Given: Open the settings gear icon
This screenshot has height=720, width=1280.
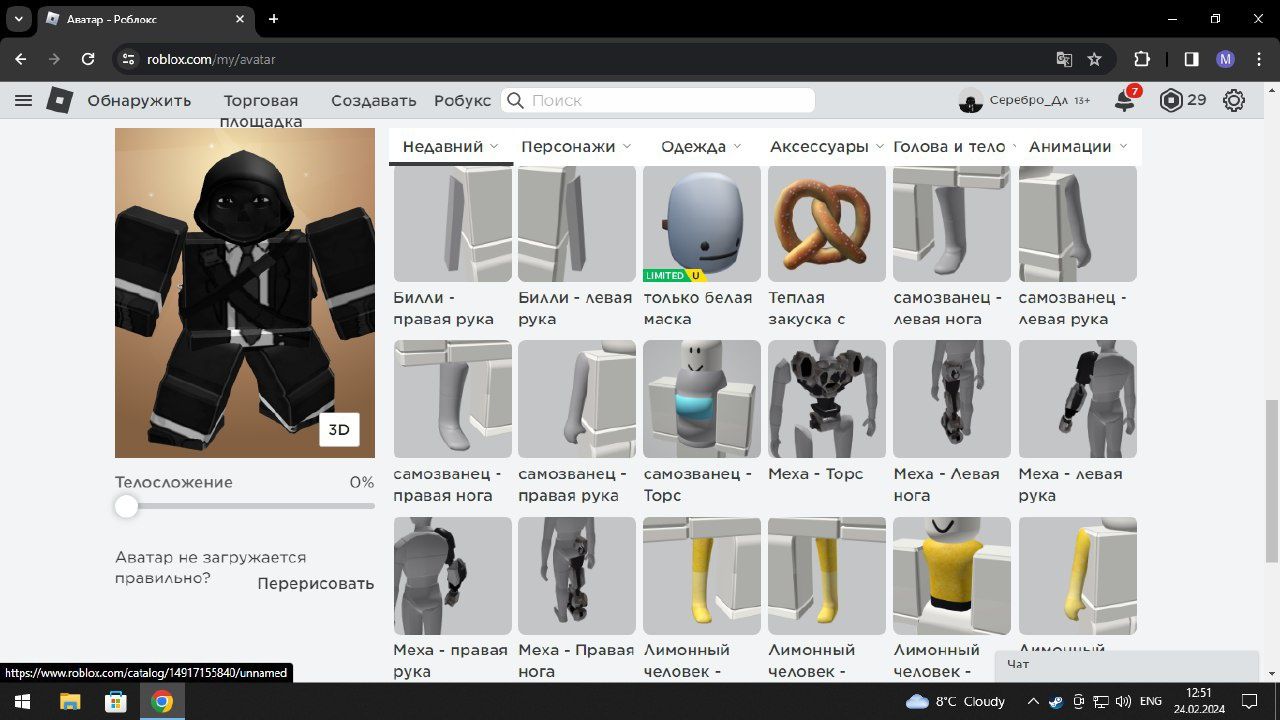Looking at the screenshot, I should click(x=1234, y=100).
